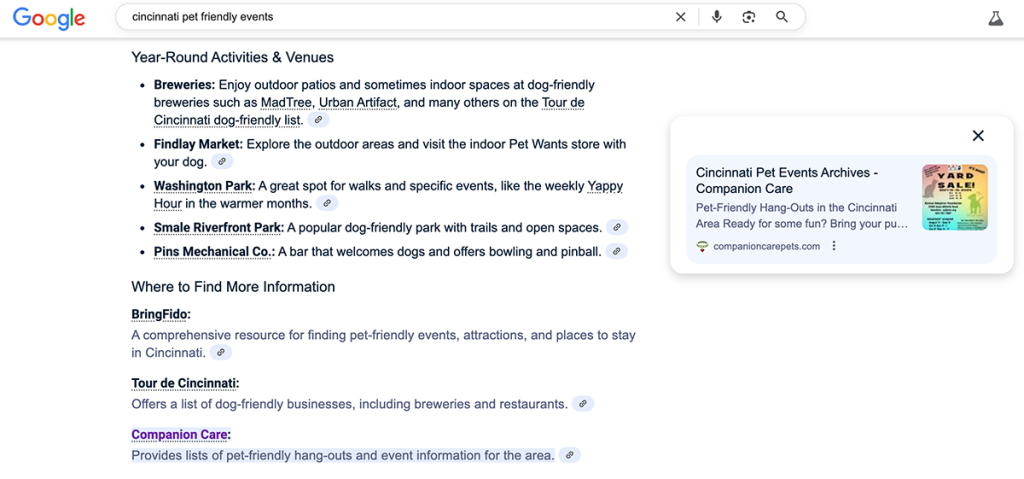The height and width of the screenshot is (479, 1024).
Task: Open the Yappy Hour link
Action: (389, 195)
